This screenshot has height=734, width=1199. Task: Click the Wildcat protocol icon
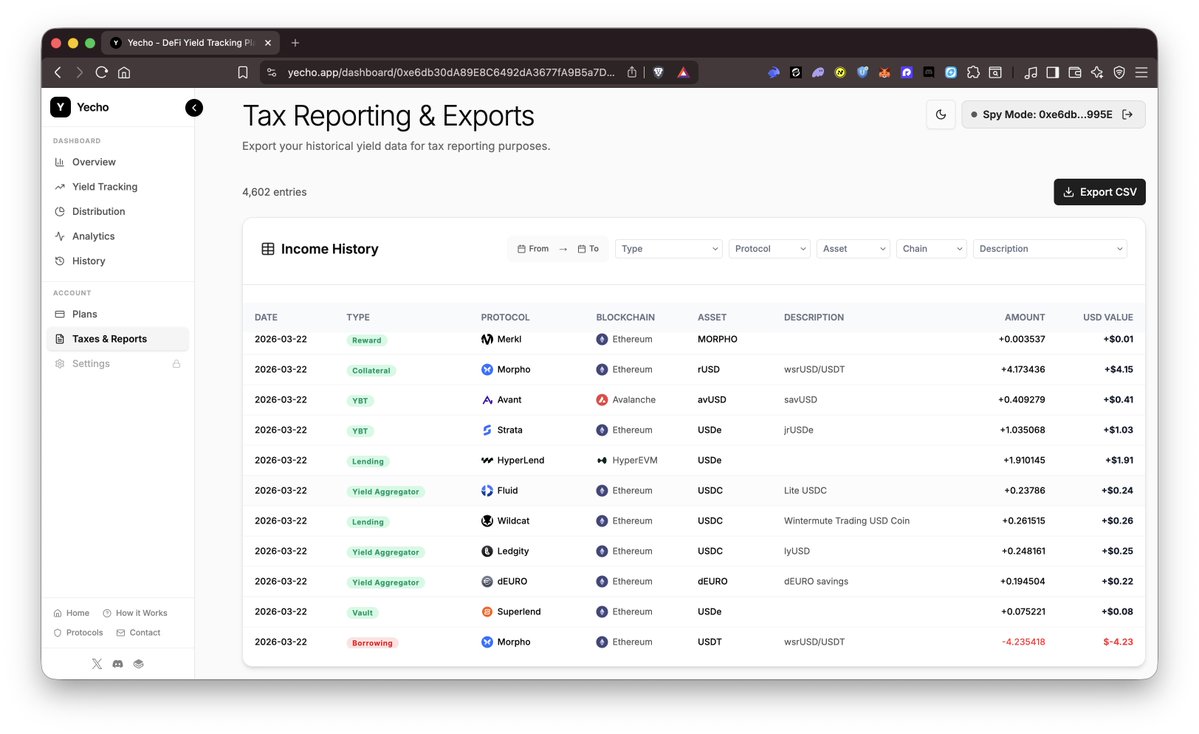(487, 521)
